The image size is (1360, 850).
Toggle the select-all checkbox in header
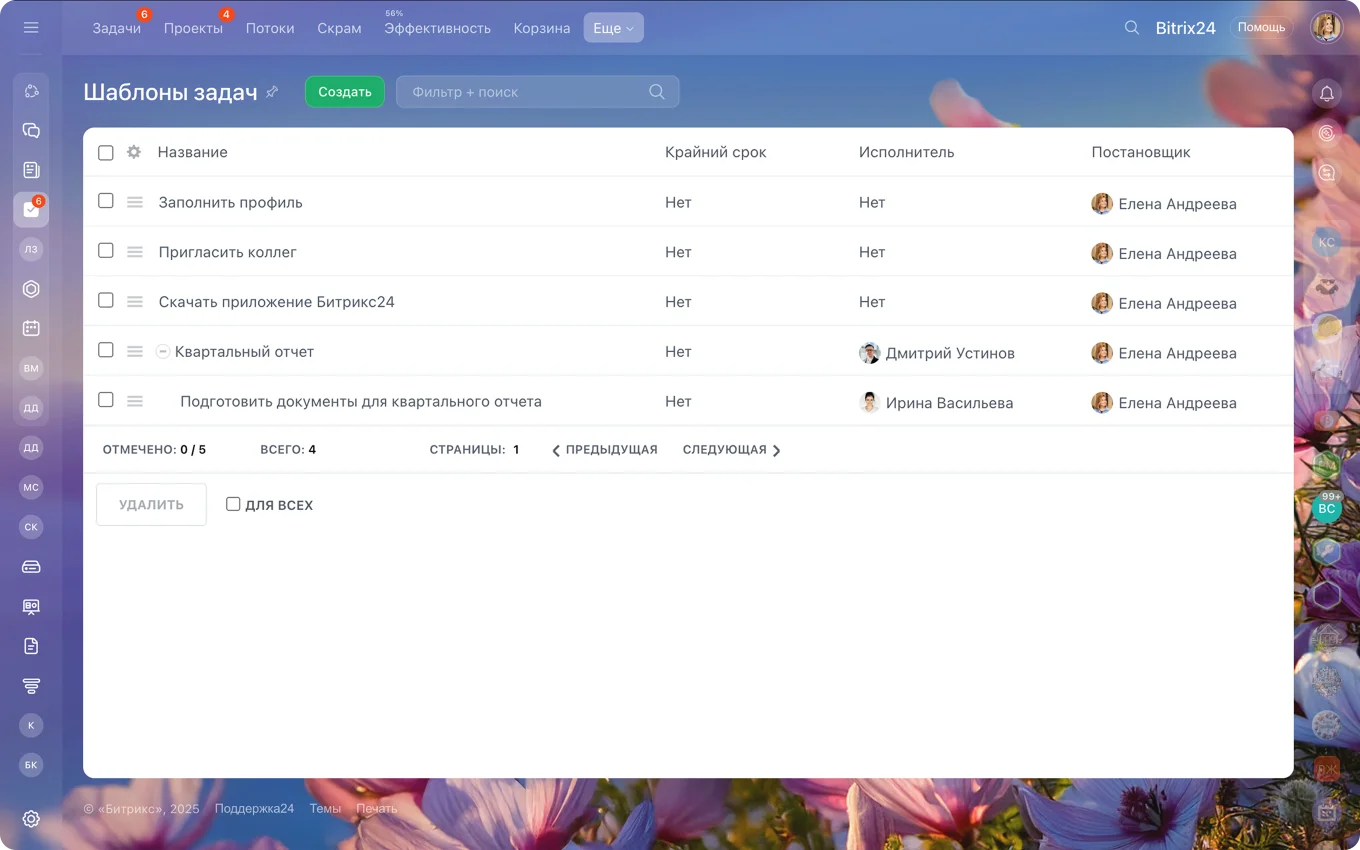coord(106,153)
